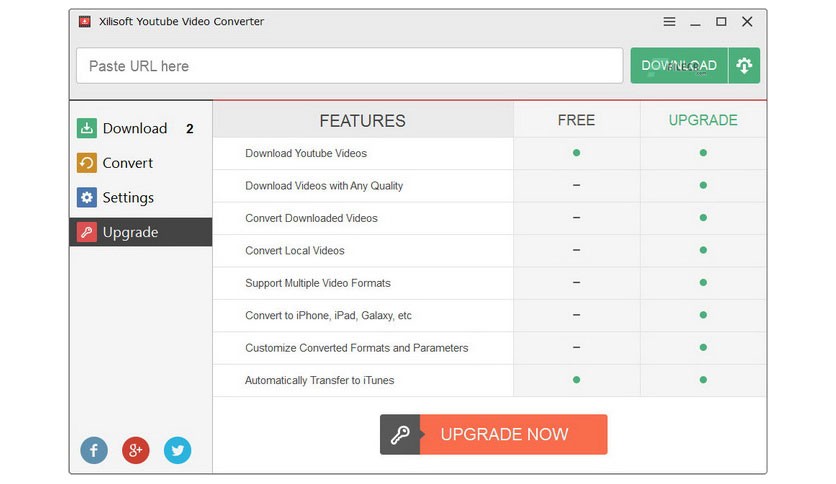Screen dimensions: 836x484
Task: Click UPGRADE dot for Customize Converted Formats
Action: (x=703, y=348)
